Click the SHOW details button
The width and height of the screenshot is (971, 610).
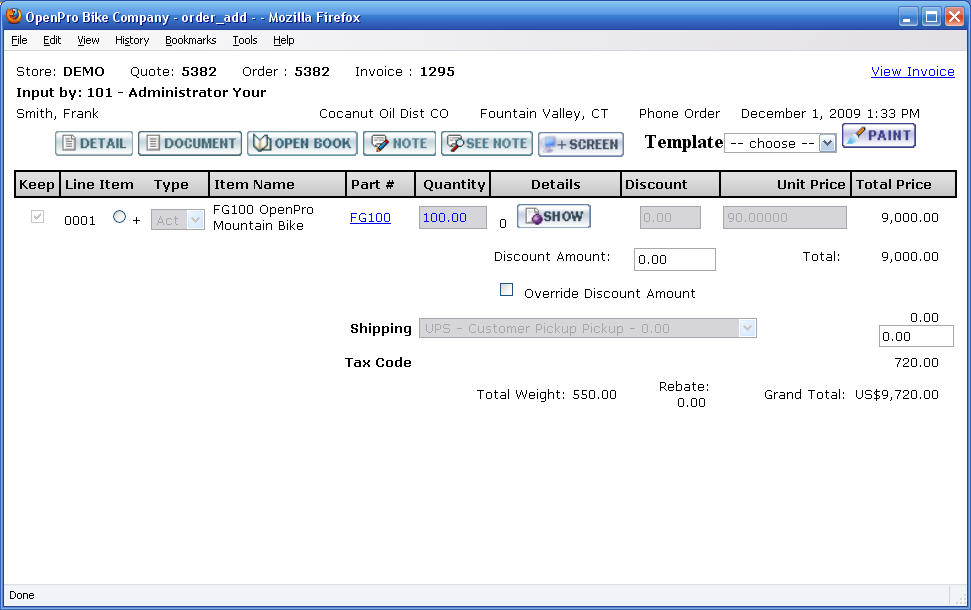pyautogui.click(x=554, y=217)
